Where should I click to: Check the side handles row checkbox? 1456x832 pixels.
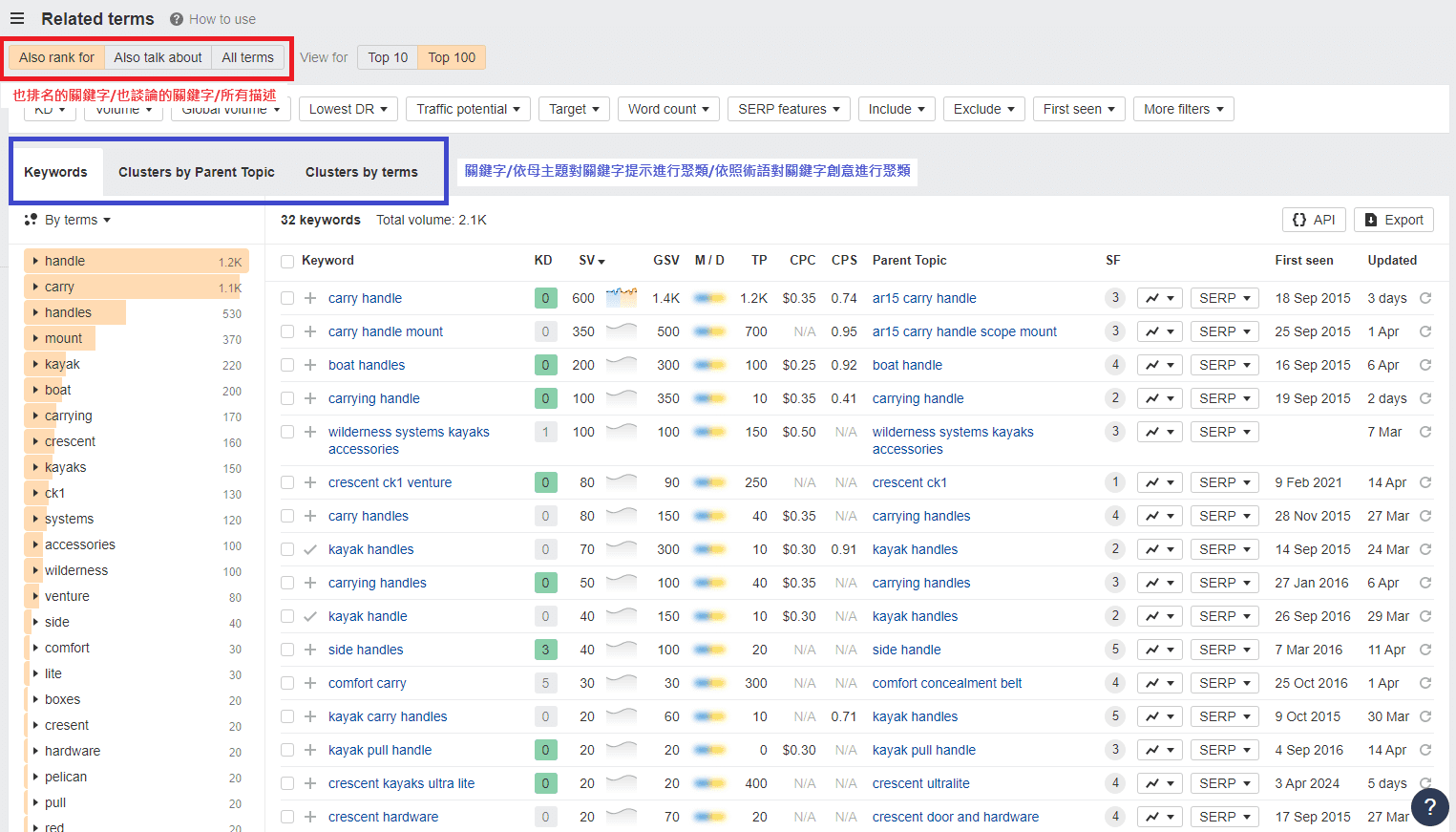click(287, 650)
